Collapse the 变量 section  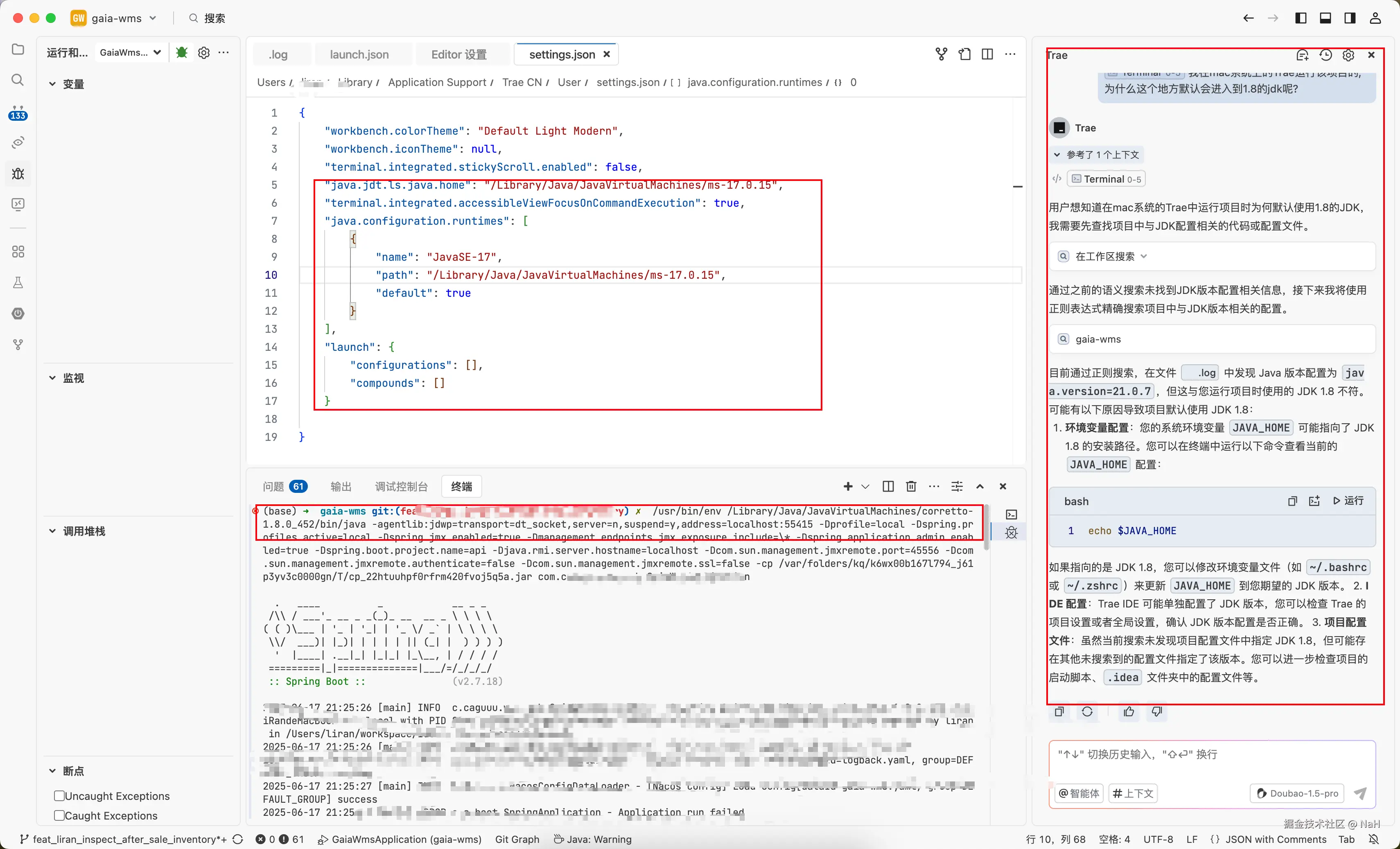(x=52, y=84)
